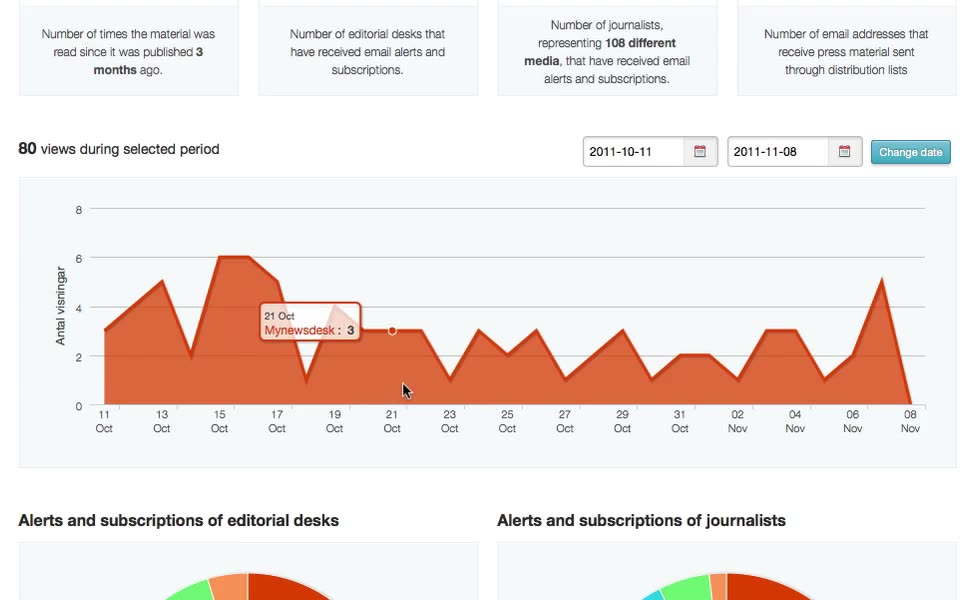Viewport: 960px width, 600px height.
Task: Click the '25 Oct' x-axis label
Action: click(x=507, y=421)
